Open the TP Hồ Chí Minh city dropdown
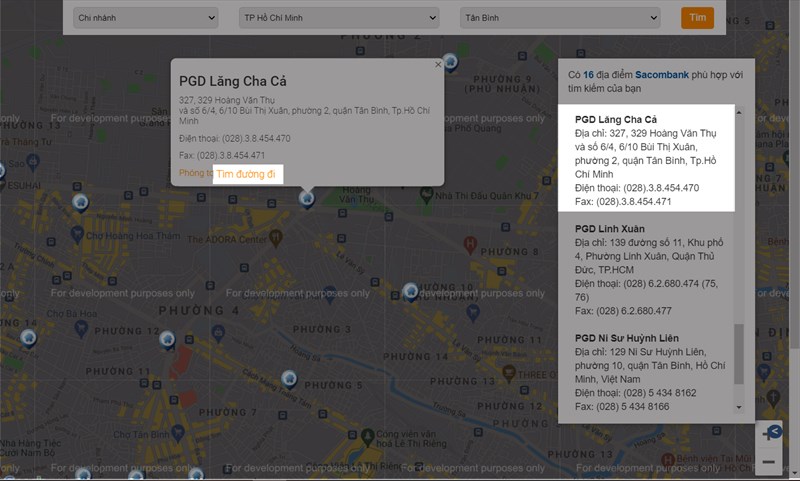The width and height of the screenshot is (800, 481). 339,18
